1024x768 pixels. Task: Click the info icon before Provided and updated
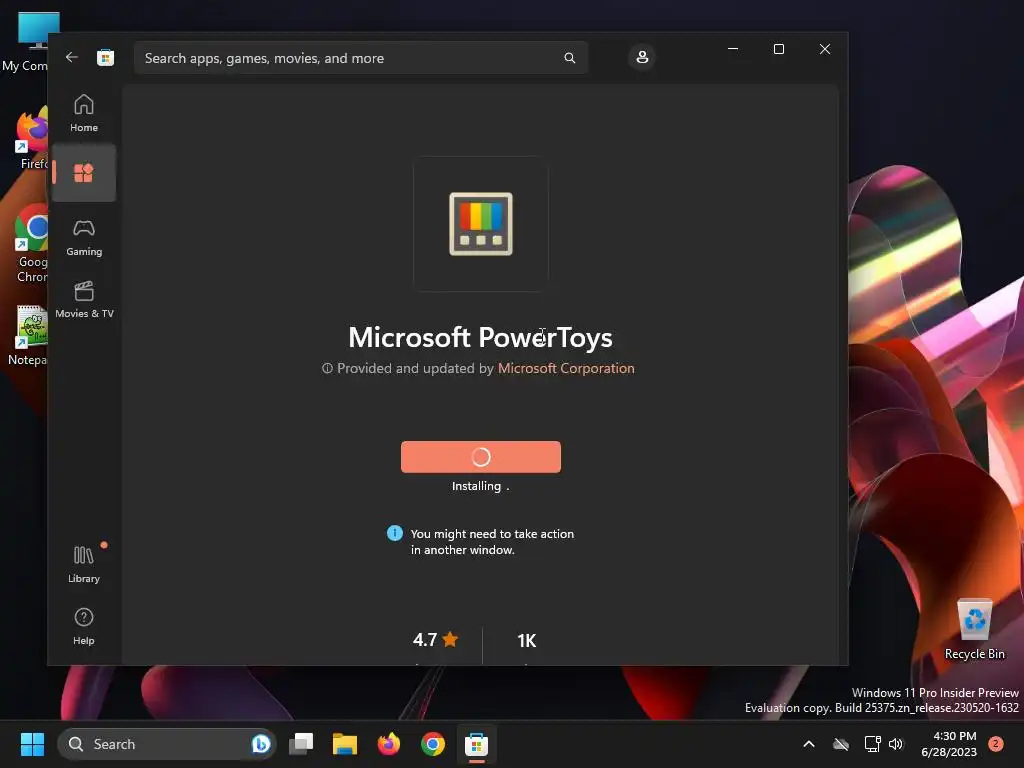click(327, 368)
